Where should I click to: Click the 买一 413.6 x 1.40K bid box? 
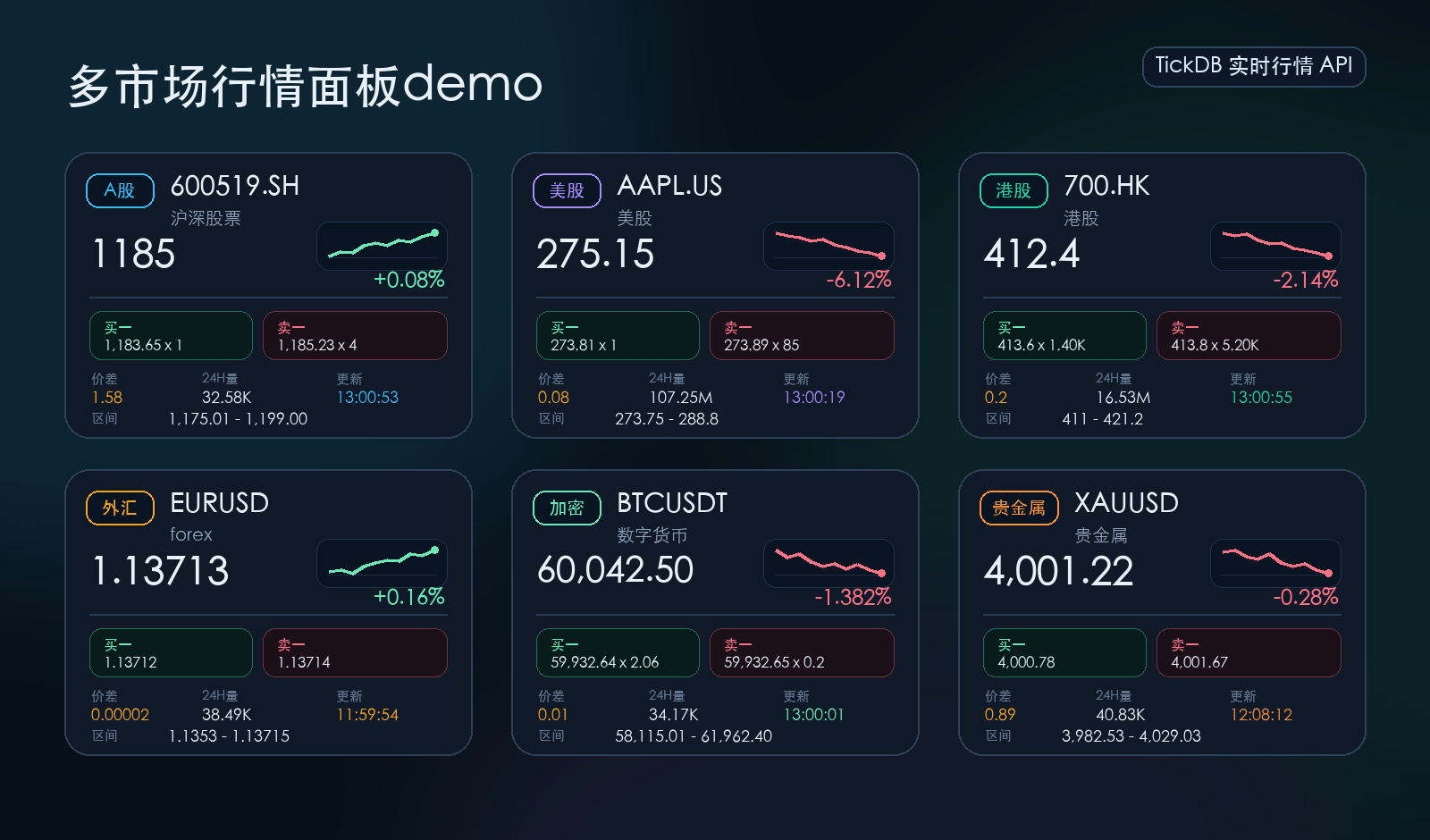pos(1065,336)
